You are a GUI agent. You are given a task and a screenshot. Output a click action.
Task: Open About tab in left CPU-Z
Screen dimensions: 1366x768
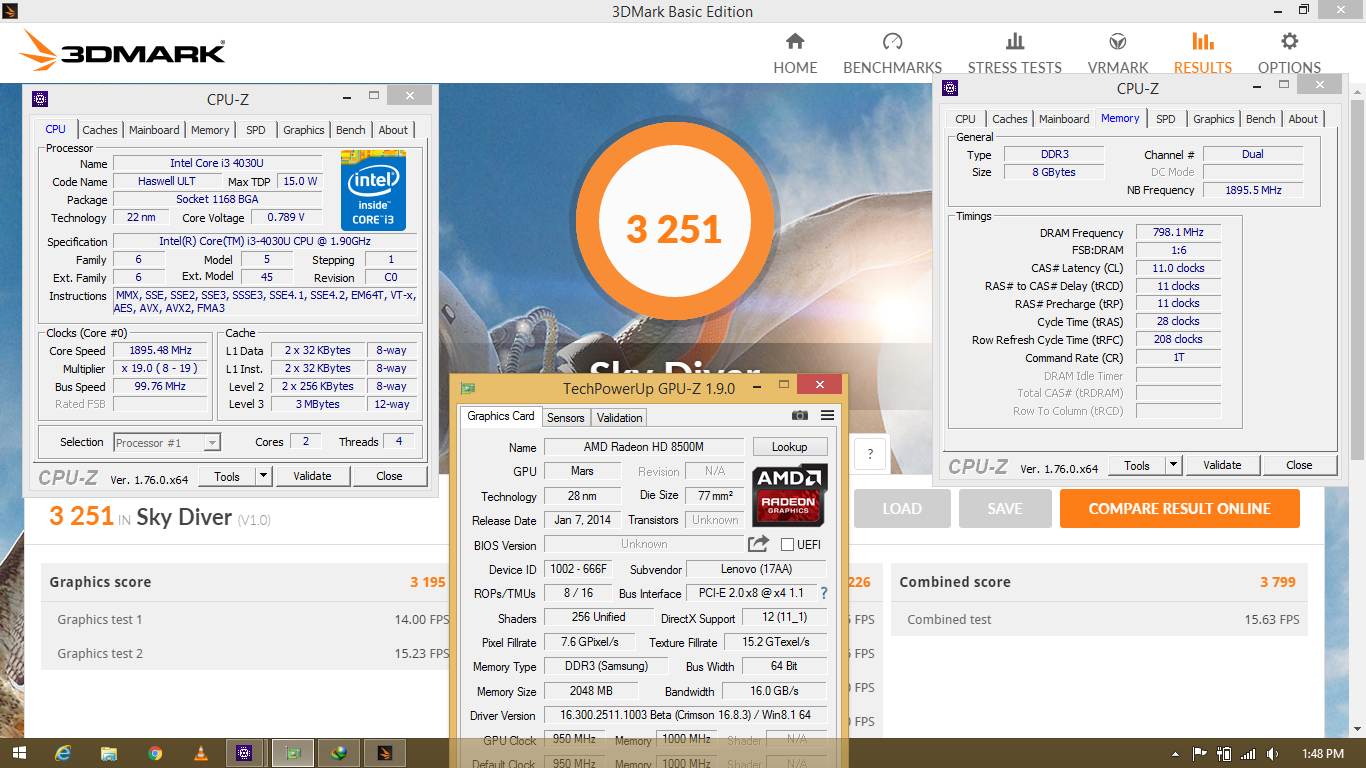(393, 130)
